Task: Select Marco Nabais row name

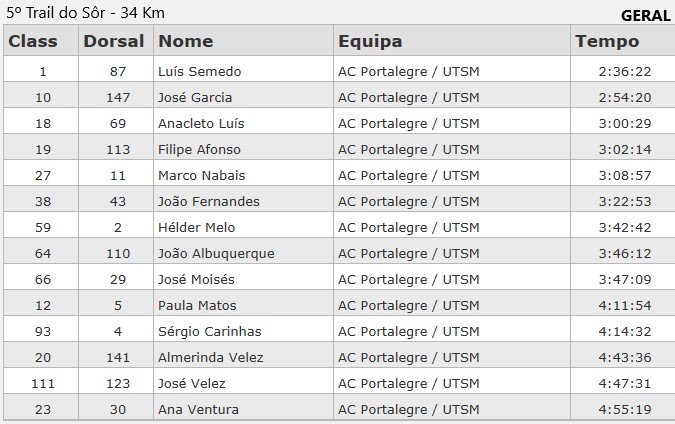Action: (x=201, y=175)
